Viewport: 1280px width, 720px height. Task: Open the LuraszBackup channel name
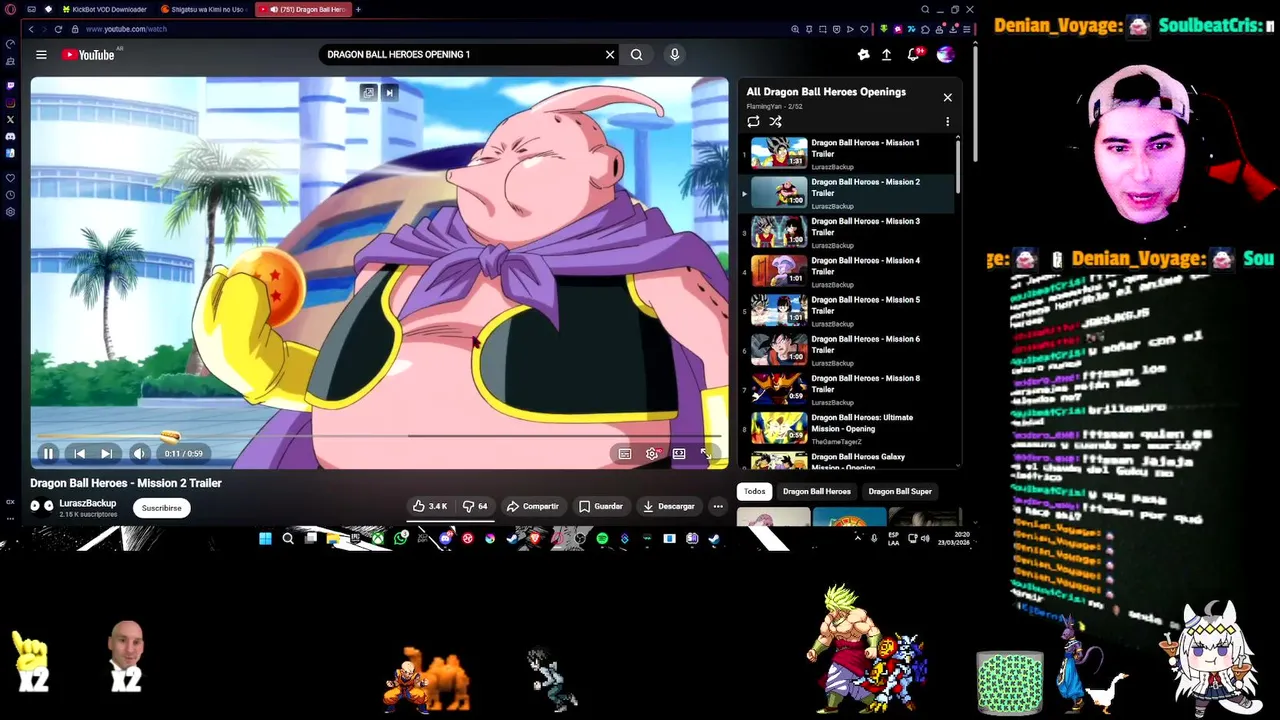coord(88,503)
